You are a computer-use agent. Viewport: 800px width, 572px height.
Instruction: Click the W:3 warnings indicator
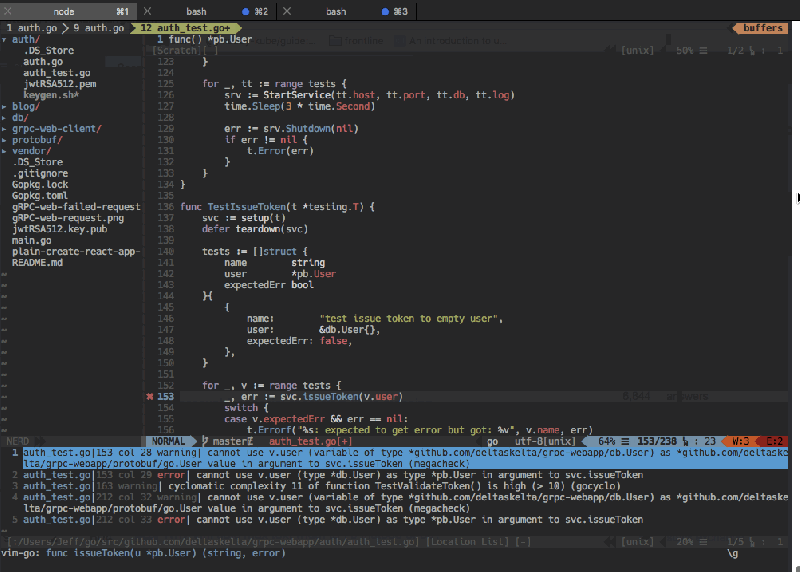pos(740,441)
